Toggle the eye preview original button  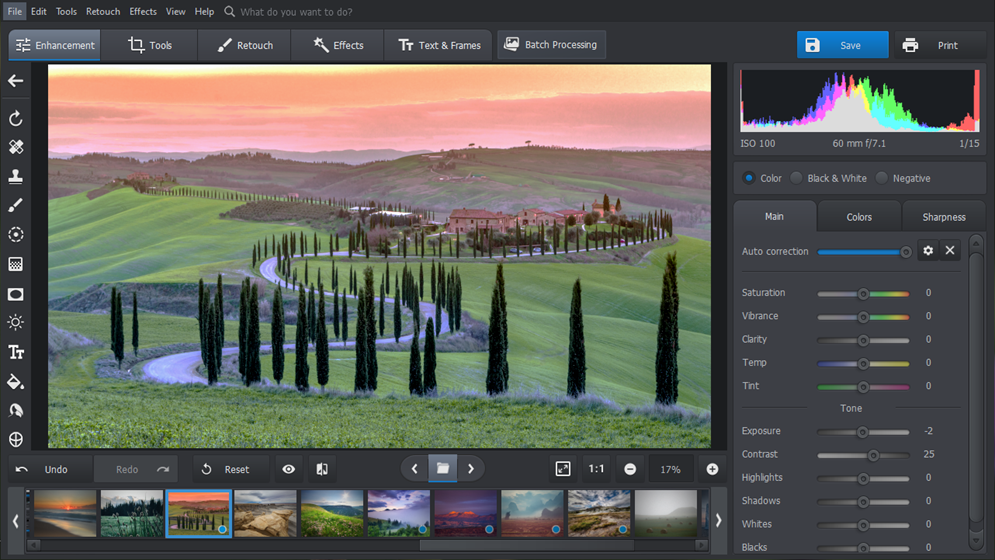click(x=289, y=469)
